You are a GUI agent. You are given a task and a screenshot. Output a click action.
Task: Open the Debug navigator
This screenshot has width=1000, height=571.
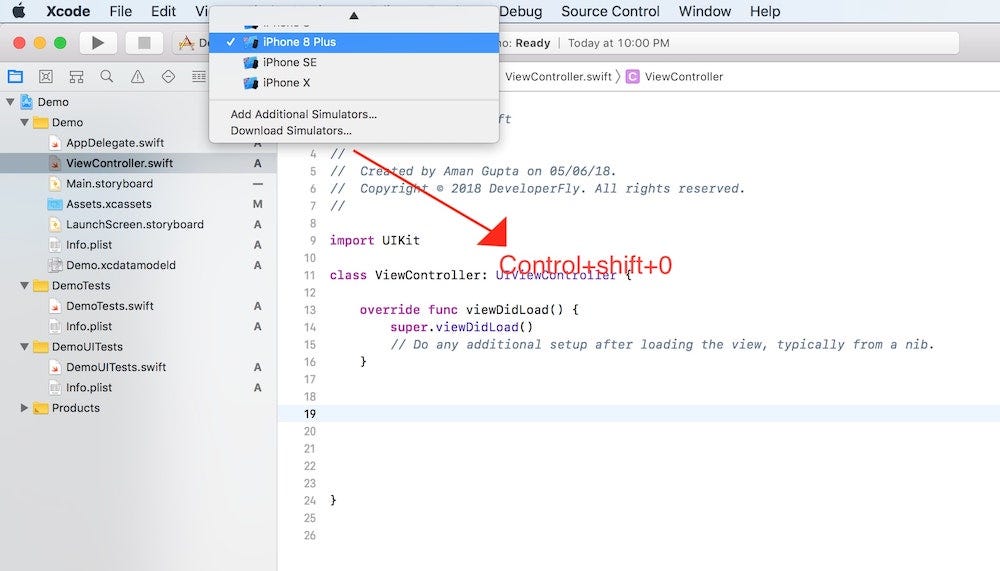tap(198, 77)
